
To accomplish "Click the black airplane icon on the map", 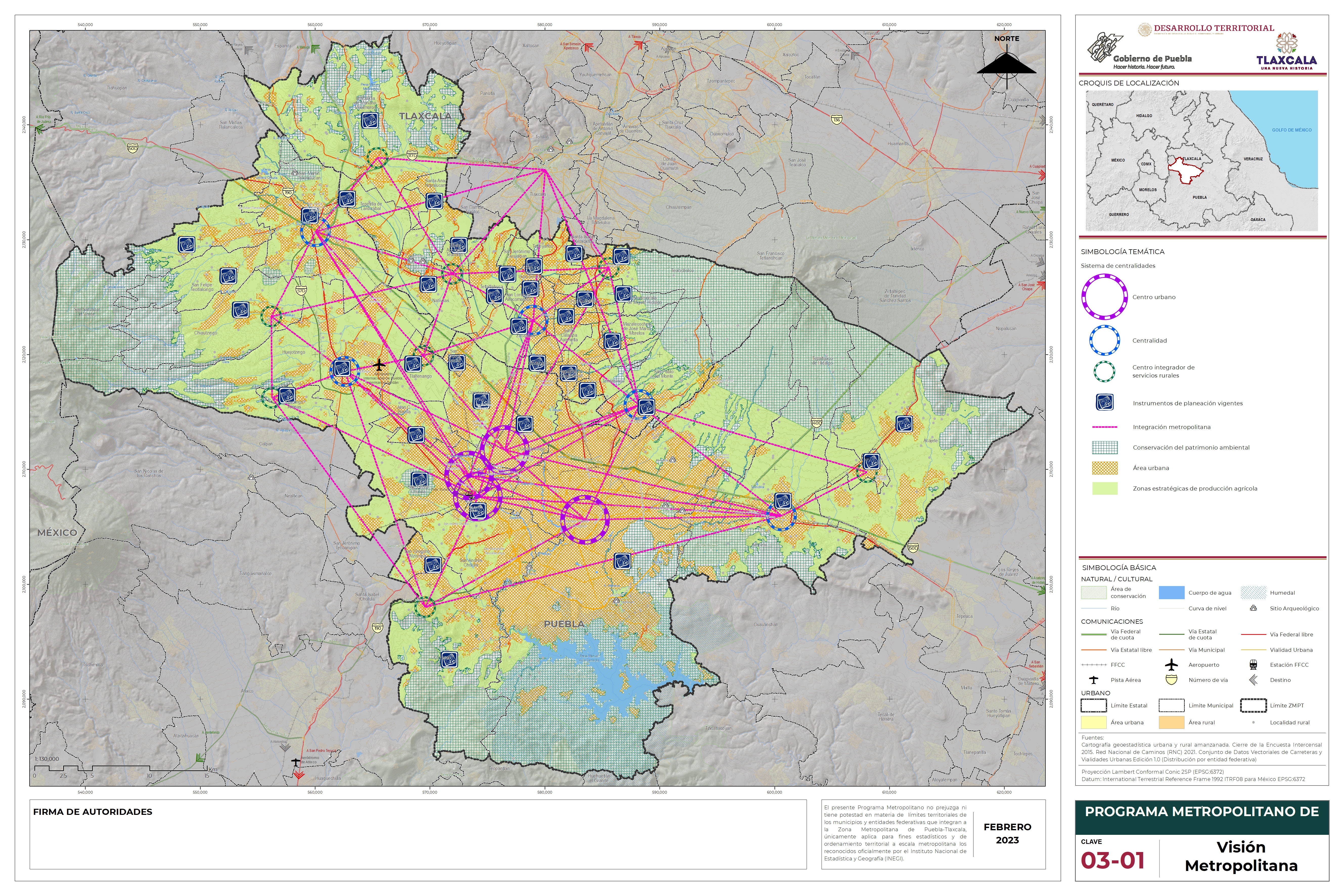I will point(379,365).
